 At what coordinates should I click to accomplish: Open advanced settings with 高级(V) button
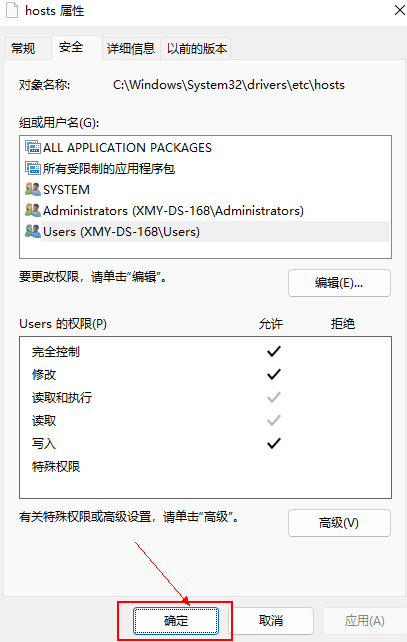tap(339, 523)
